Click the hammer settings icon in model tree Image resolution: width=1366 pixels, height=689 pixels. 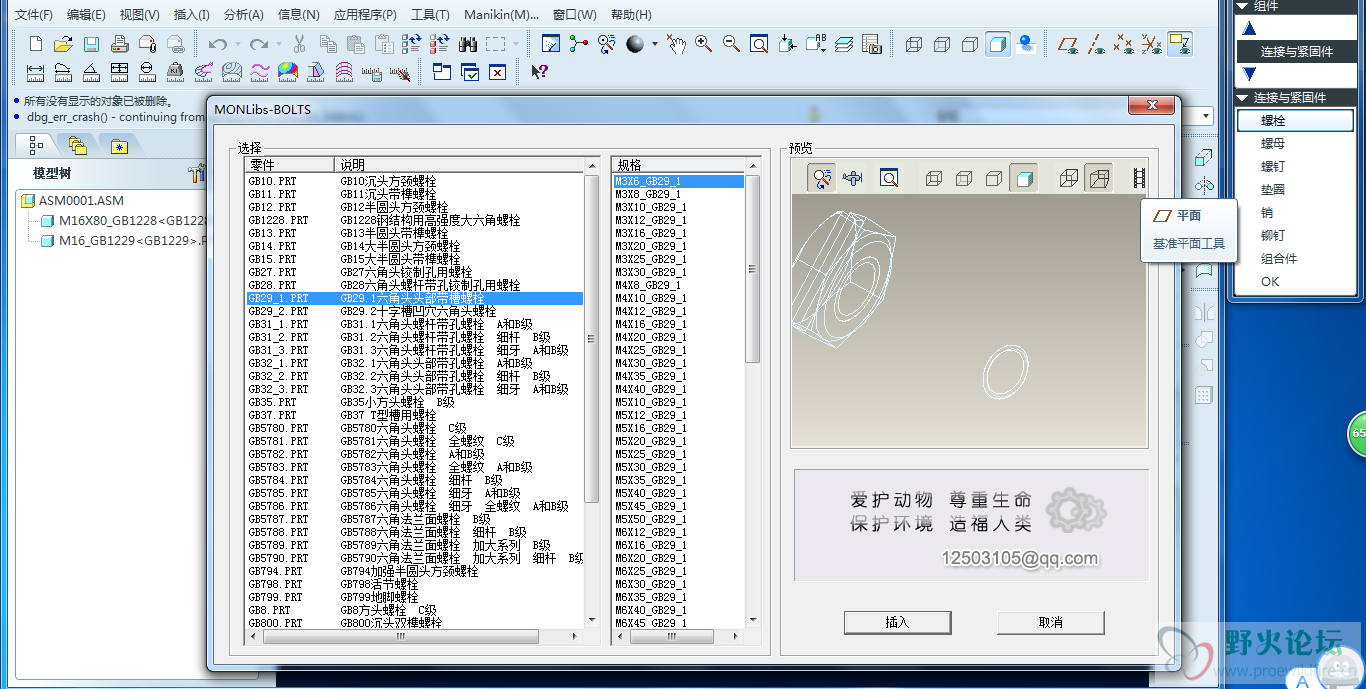click(196, 173)
